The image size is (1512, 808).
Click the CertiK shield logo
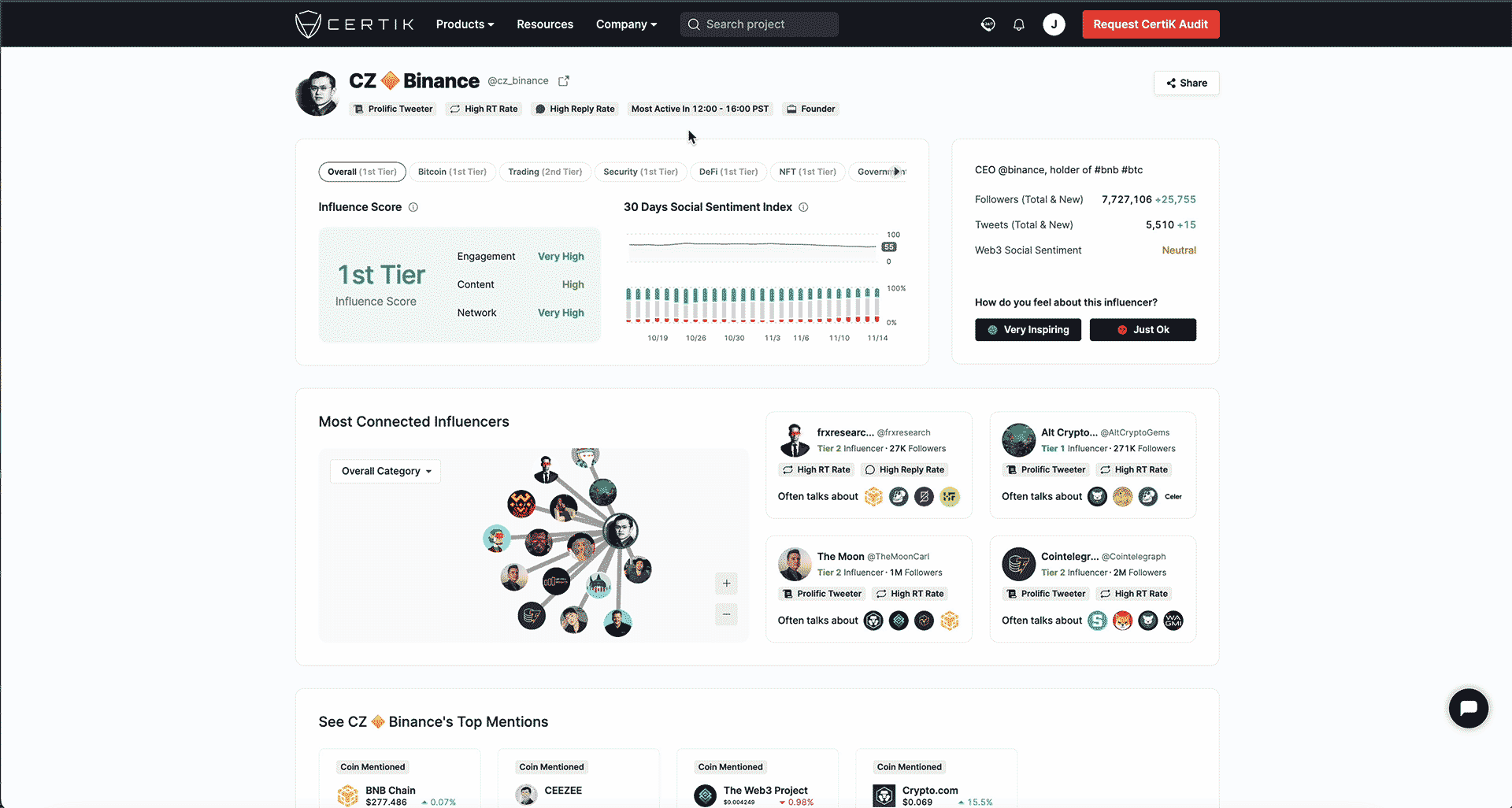pos(308,24)
